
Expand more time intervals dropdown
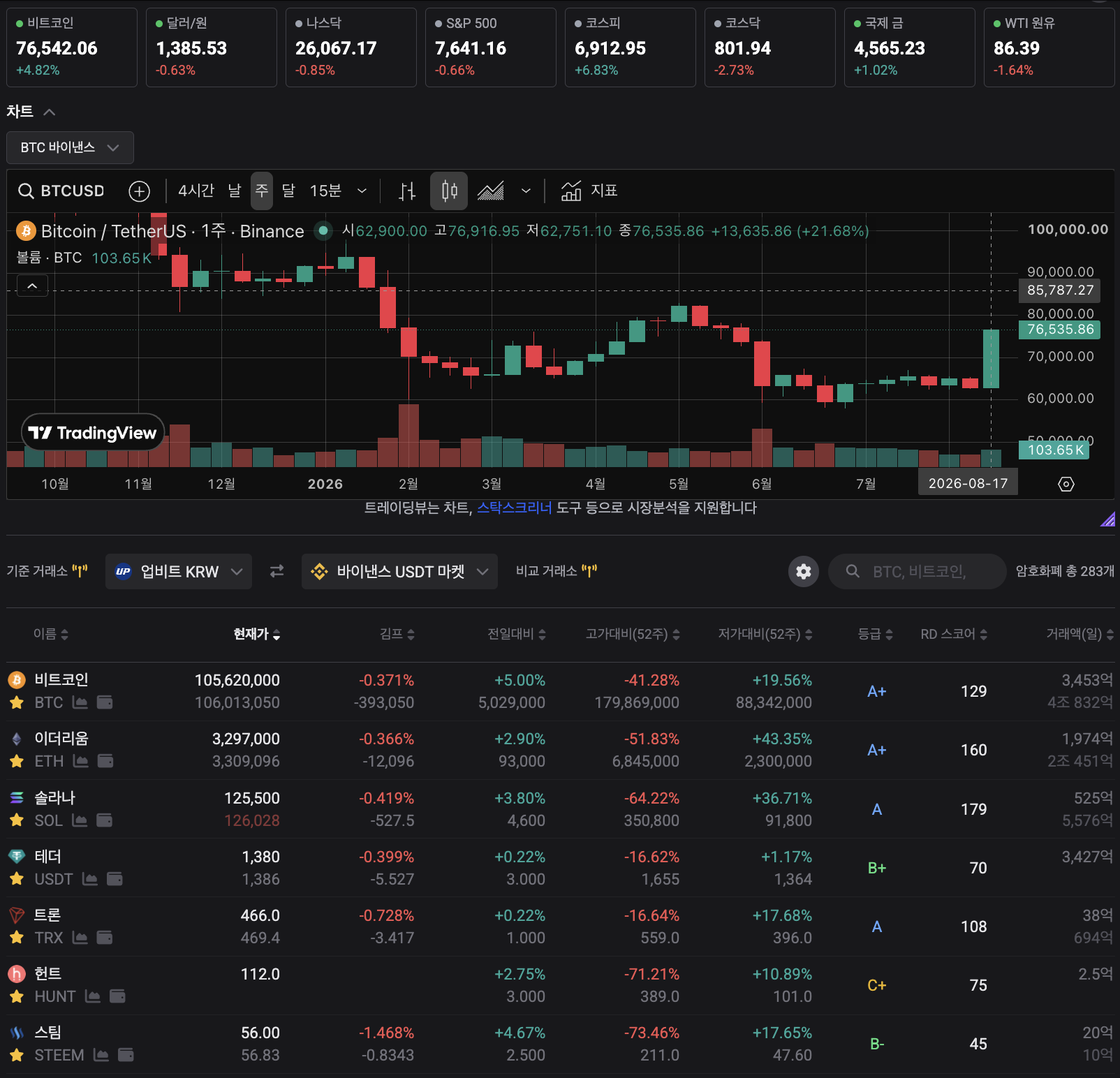362,191
